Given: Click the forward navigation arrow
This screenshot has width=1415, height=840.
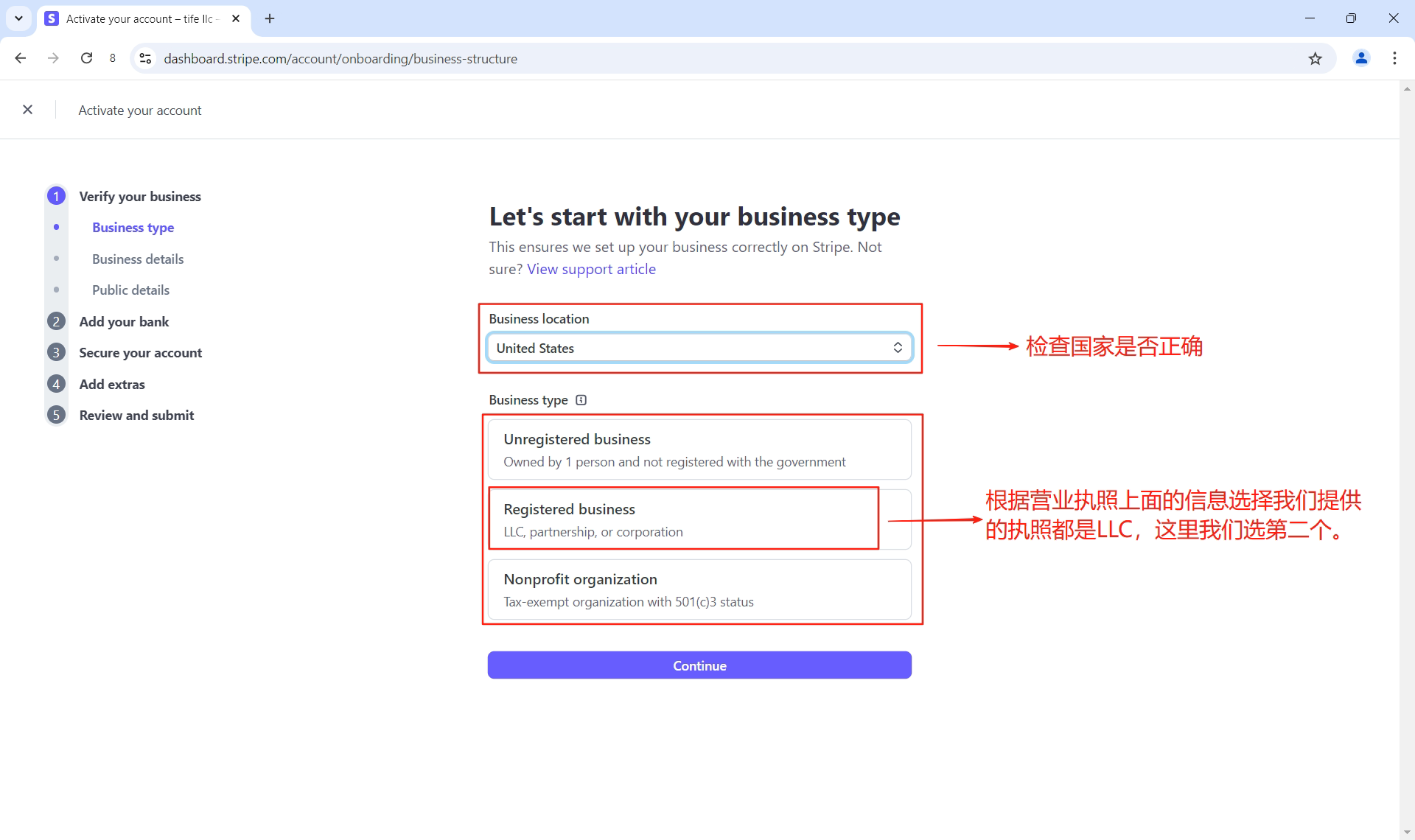Looking at the screenshot, I should coord(52,58).
